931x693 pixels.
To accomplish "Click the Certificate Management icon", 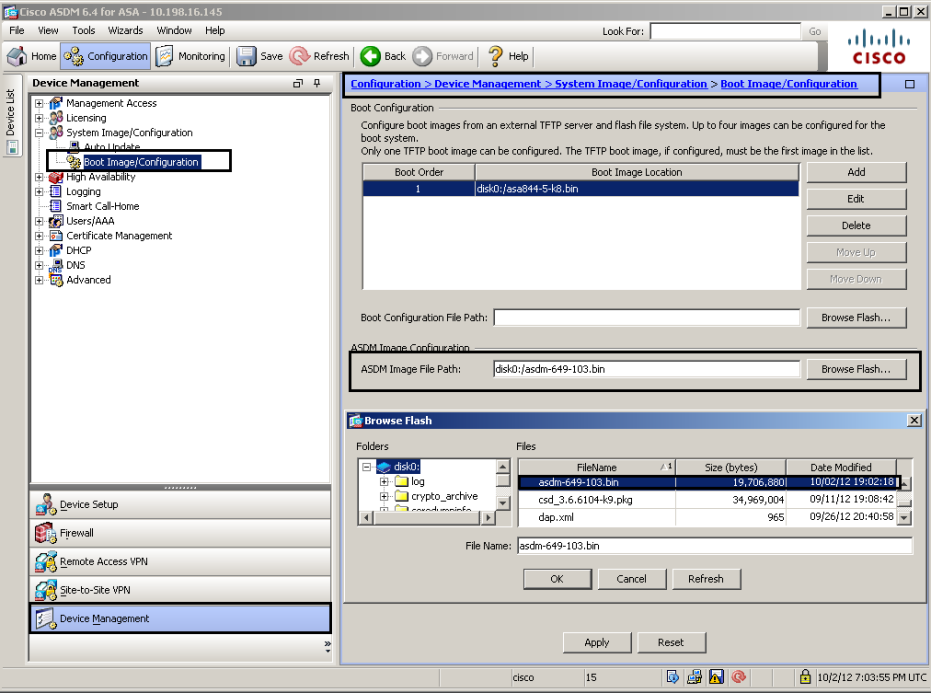I will point(56,236).
